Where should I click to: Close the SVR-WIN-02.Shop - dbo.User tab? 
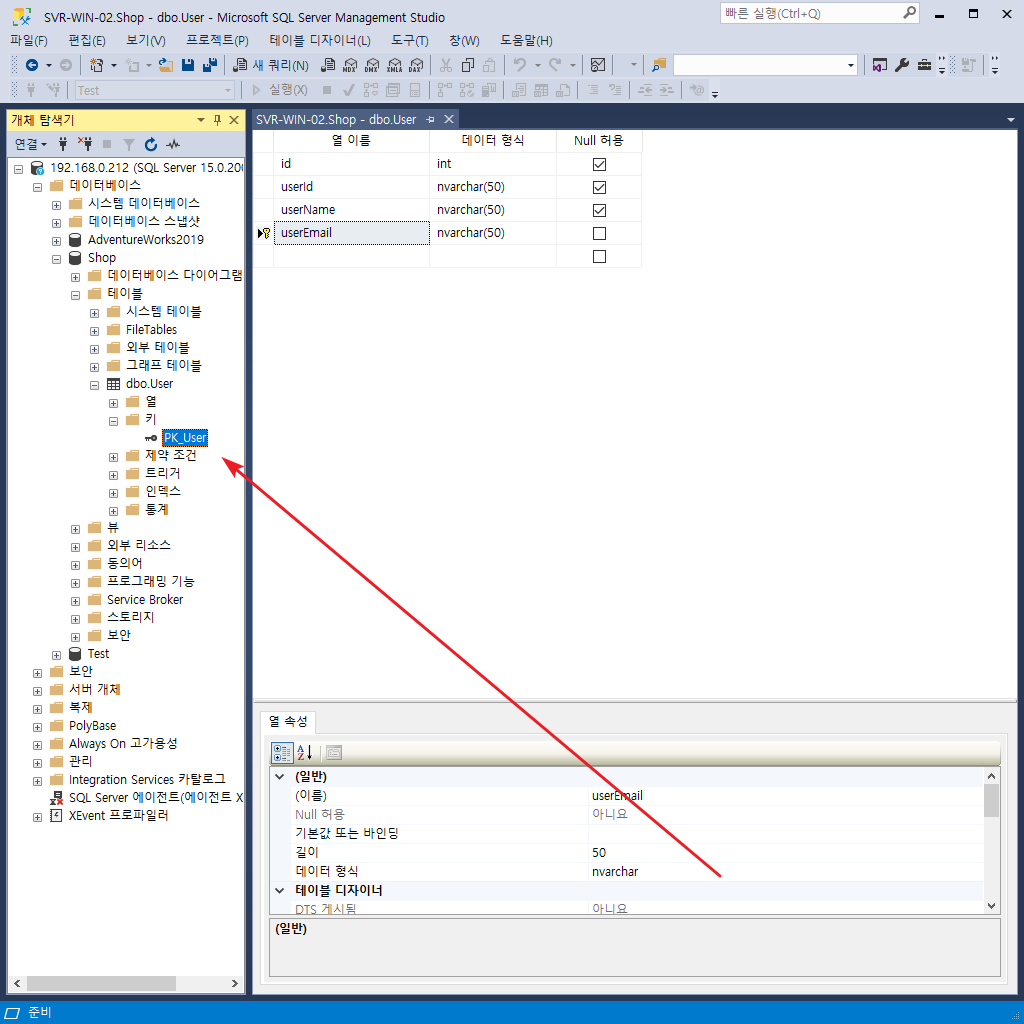pos(449,120)
